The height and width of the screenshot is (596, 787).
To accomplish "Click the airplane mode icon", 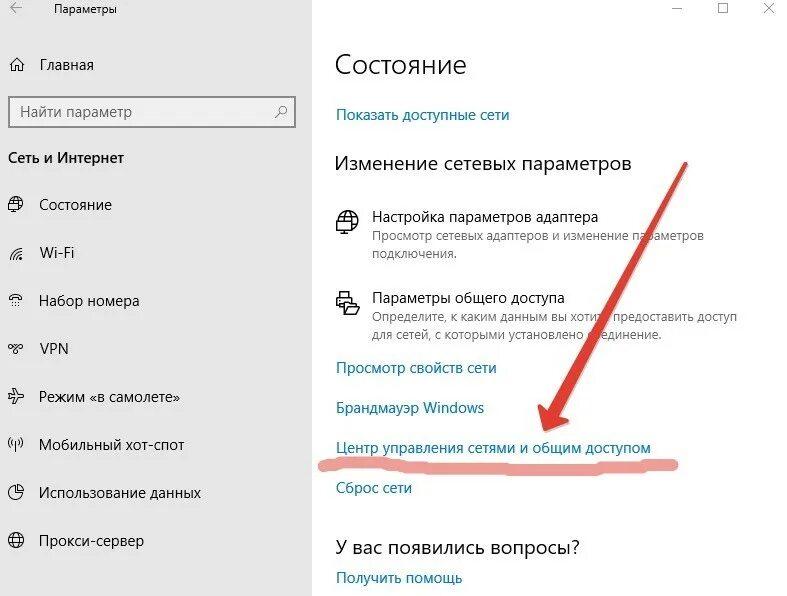I will point(16,396).
